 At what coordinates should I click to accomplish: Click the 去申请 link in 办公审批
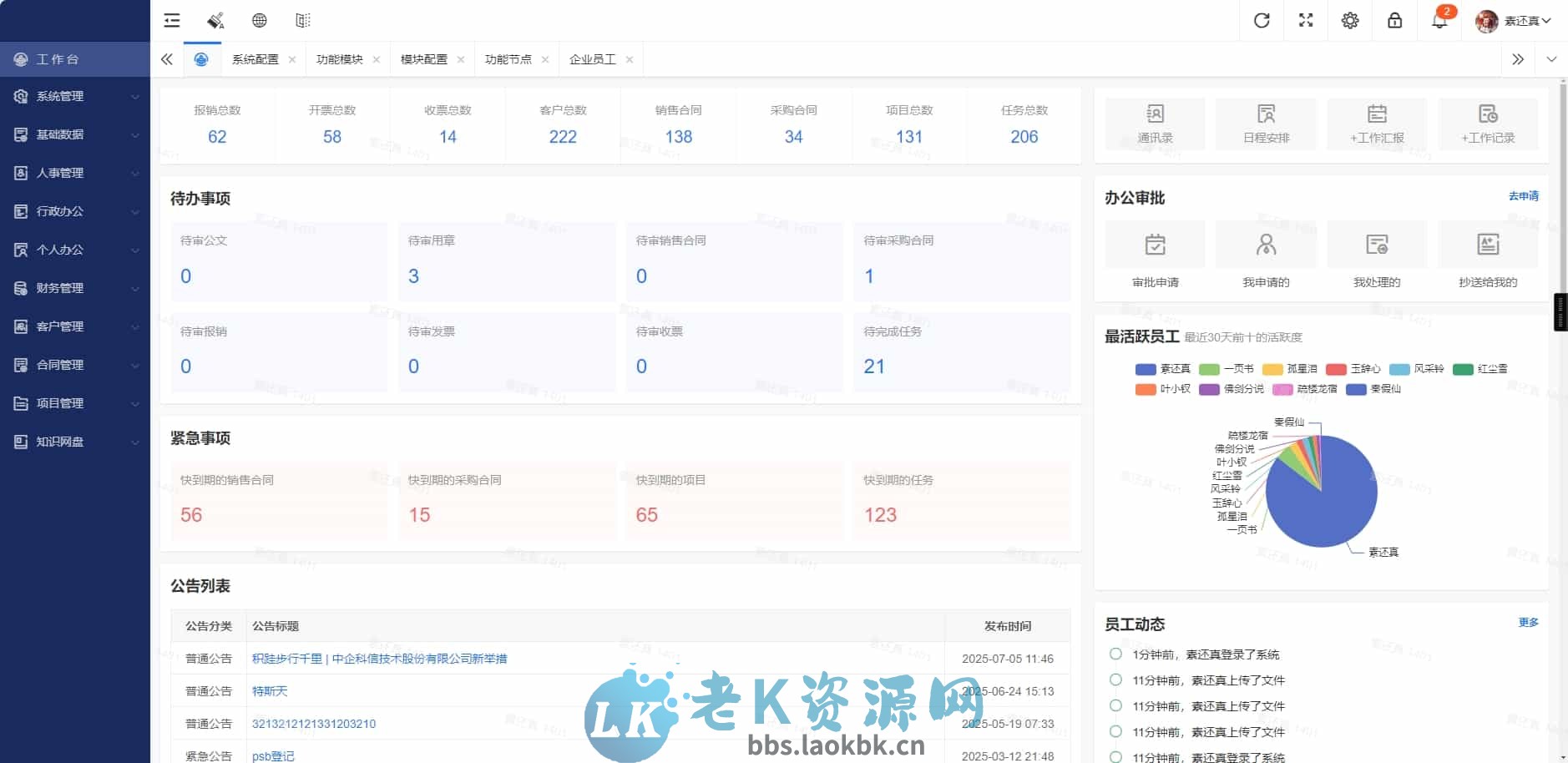click(1521, 196)
